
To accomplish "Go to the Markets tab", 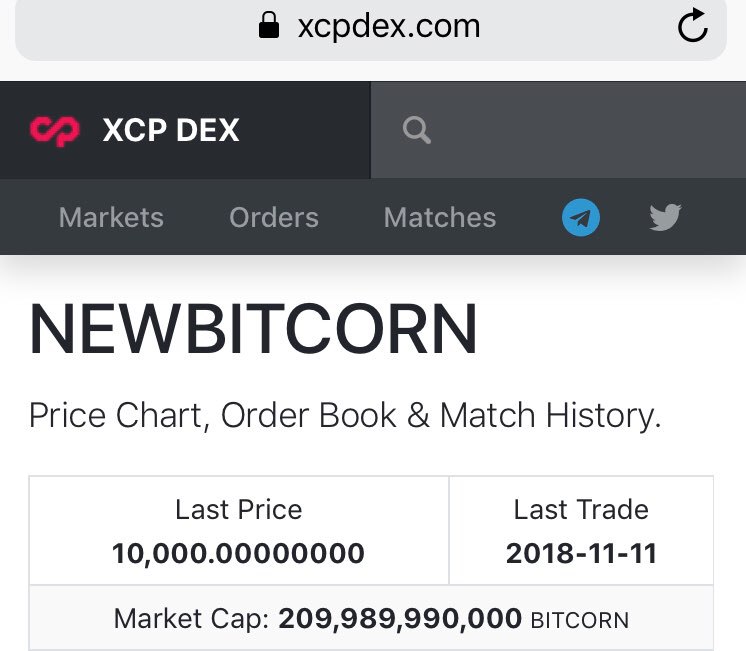I will point(111,217).
